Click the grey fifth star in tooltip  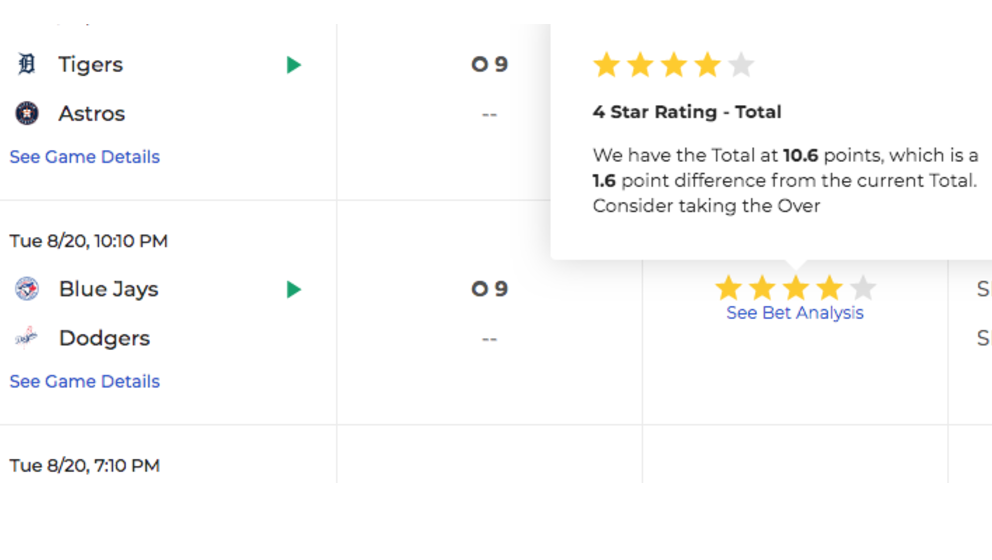click(741, 65)
